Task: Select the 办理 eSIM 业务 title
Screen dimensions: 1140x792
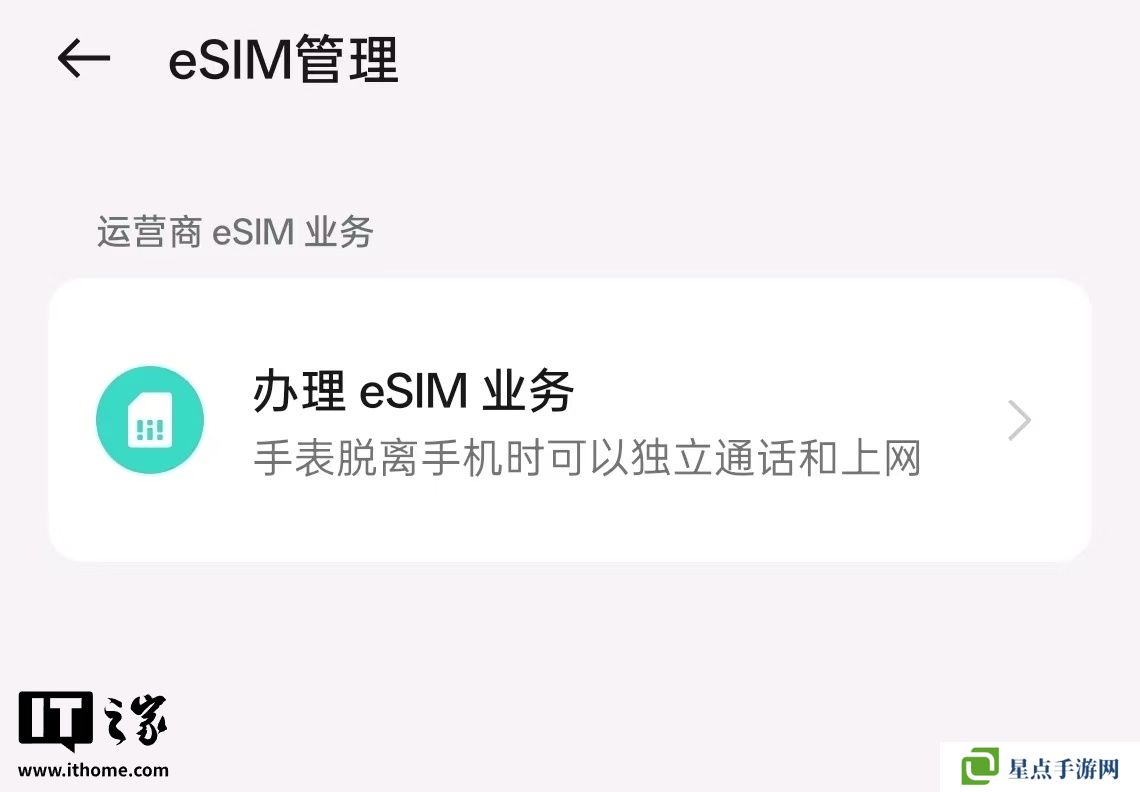Action: [414, 391]
